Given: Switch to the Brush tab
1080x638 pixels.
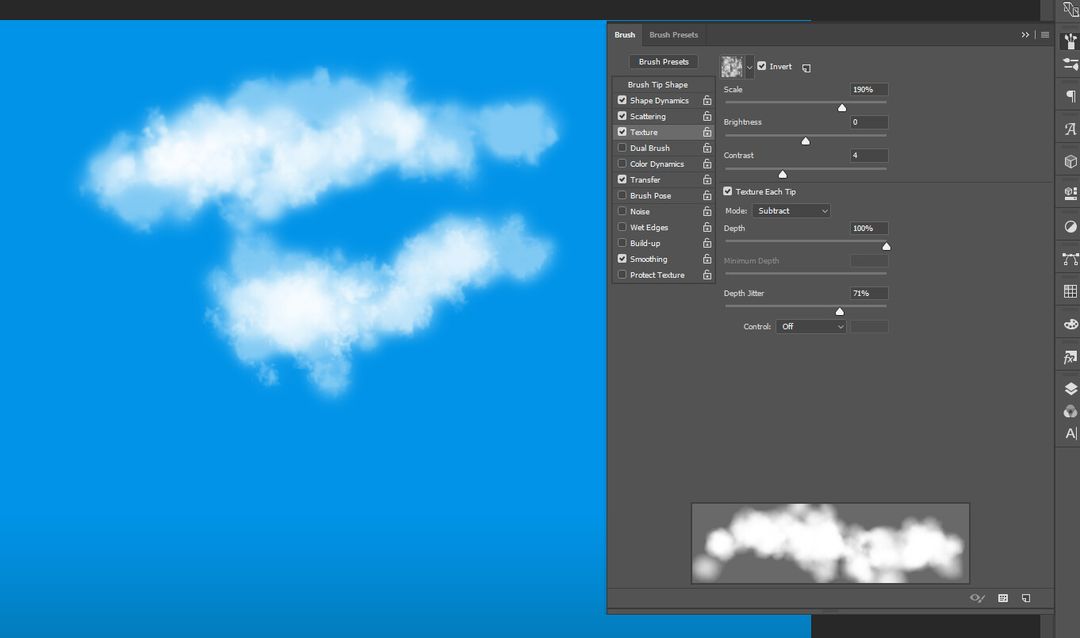Looking at the screenshot, I should 625,34.
